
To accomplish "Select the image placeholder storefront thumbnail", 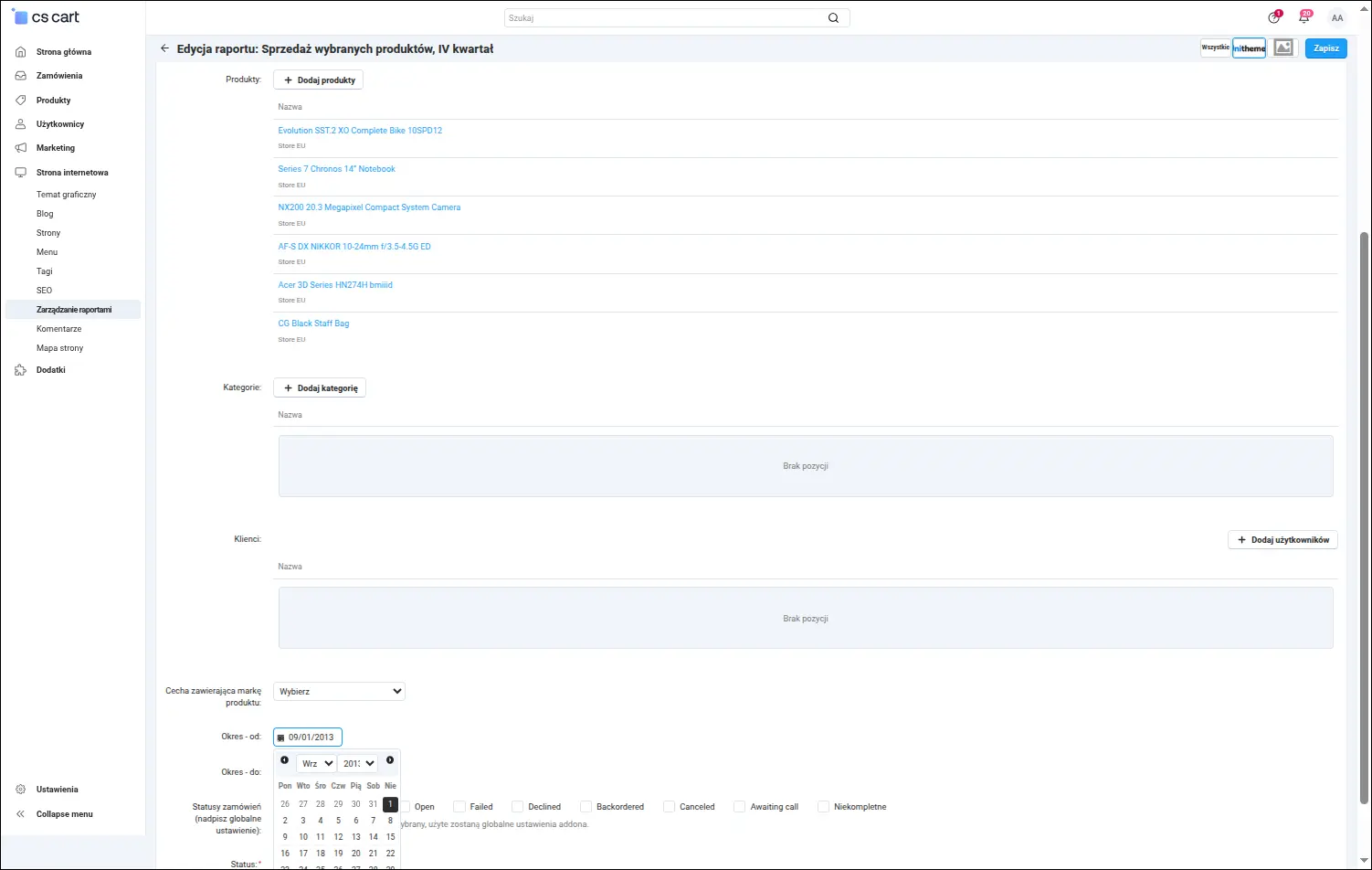I will pyautogui.click(x=1283, y=48).
